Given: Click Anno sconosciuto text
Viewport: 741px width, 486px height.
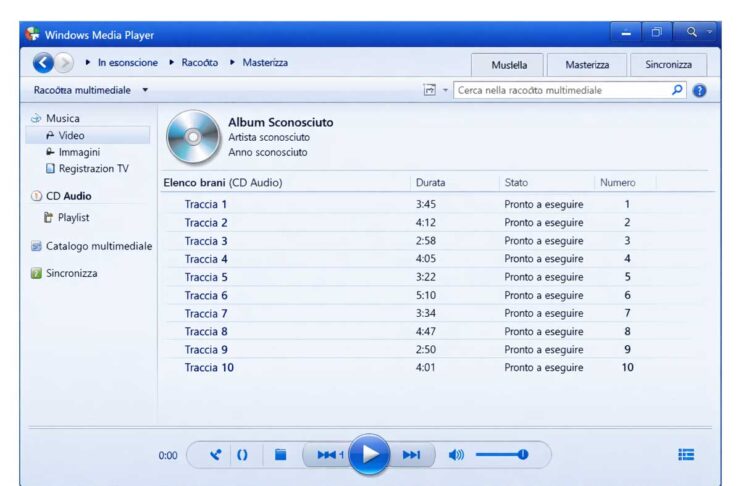Looking at the screenshot, I should click(x=267, y=152).
